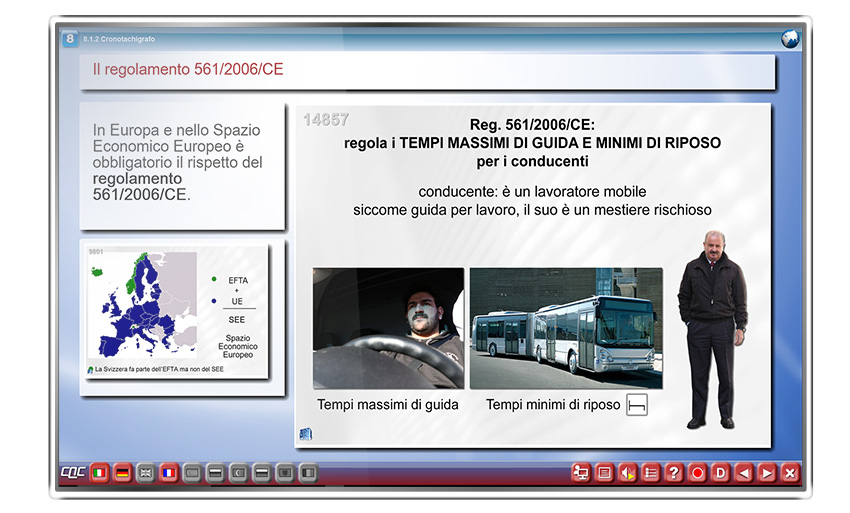
Task: Select the German flag language button
Action: point(123,473)
